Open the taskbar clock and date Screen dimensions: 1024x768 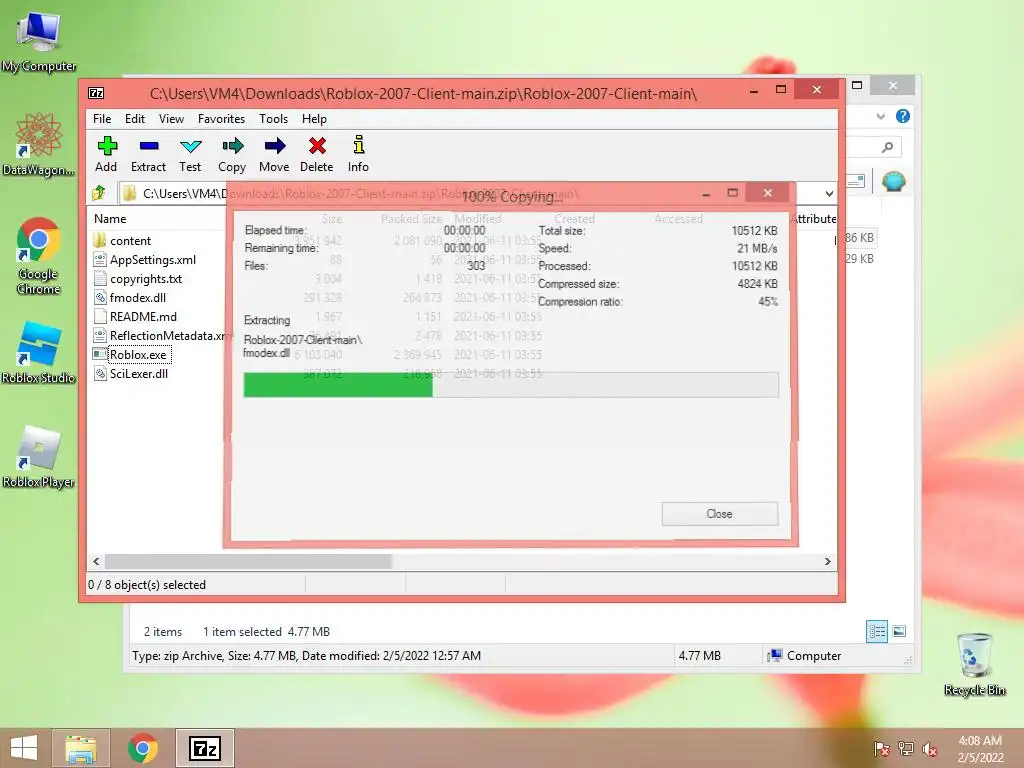(x=980, y=749)
